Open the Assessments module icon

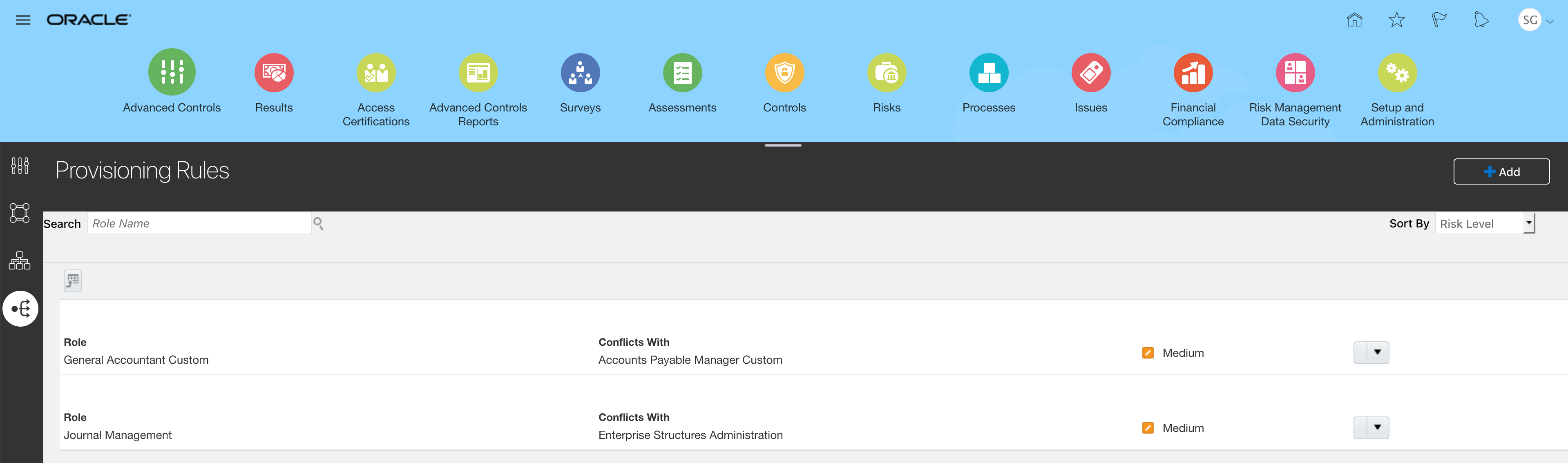(682, 73)
